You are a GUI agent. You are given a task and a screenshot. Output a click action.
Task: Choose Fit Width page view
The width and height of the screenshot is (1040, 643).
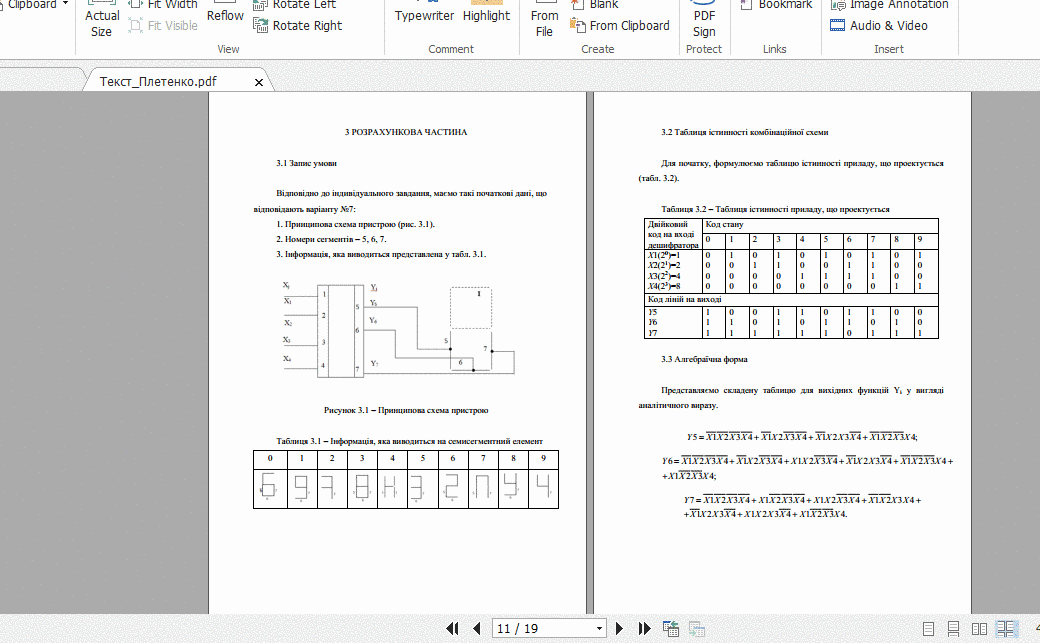click(x=164, y=5)
